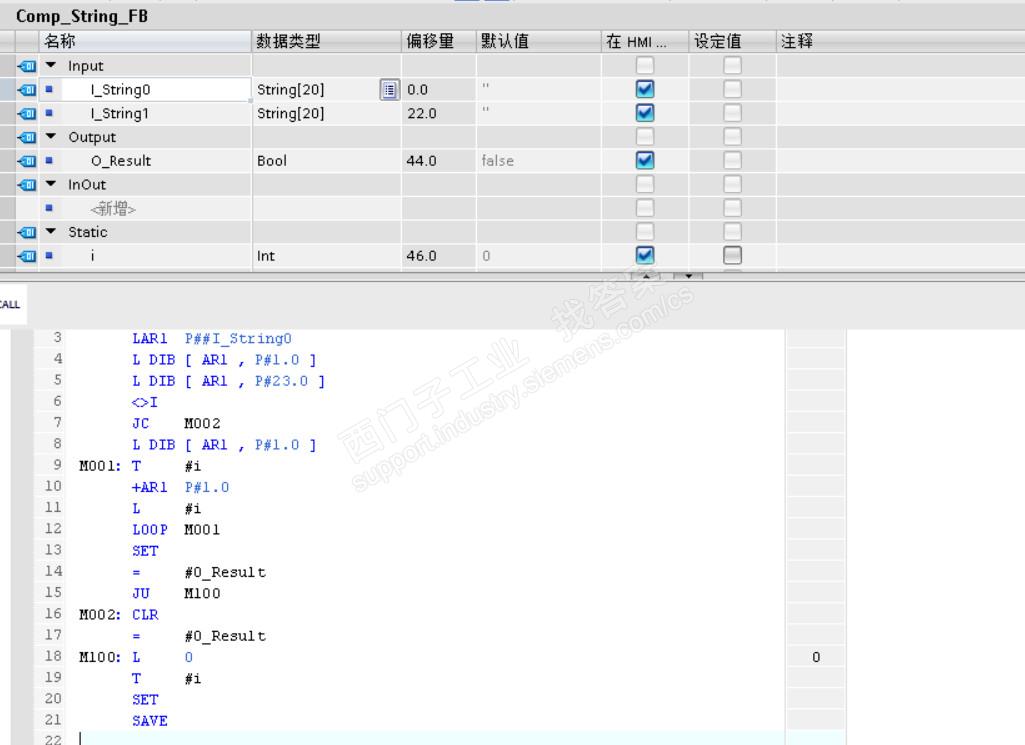Click the Comp_String_FB block title
The image size is (1025, 745).
tap(82, 16)
